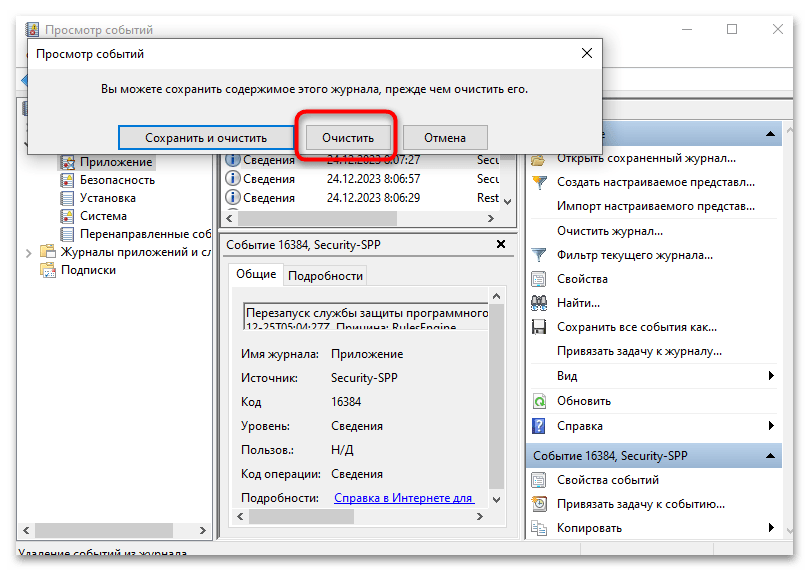Click the Свойства событий icon

539,480
